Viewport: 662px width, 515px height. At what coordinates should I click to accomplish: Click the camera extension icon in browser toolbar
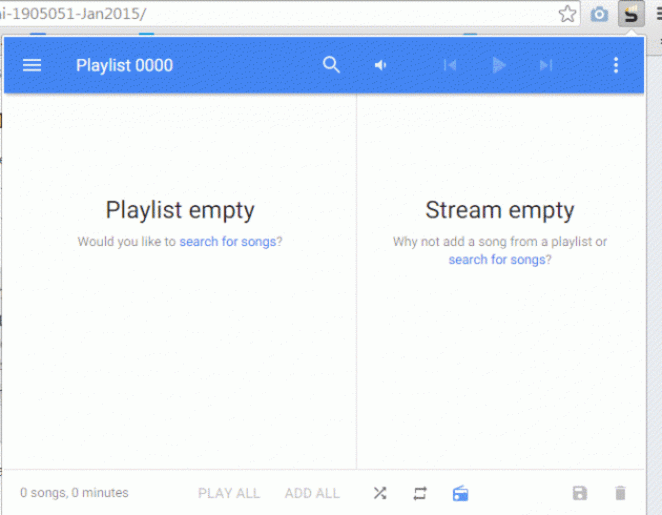pos(599,14)
